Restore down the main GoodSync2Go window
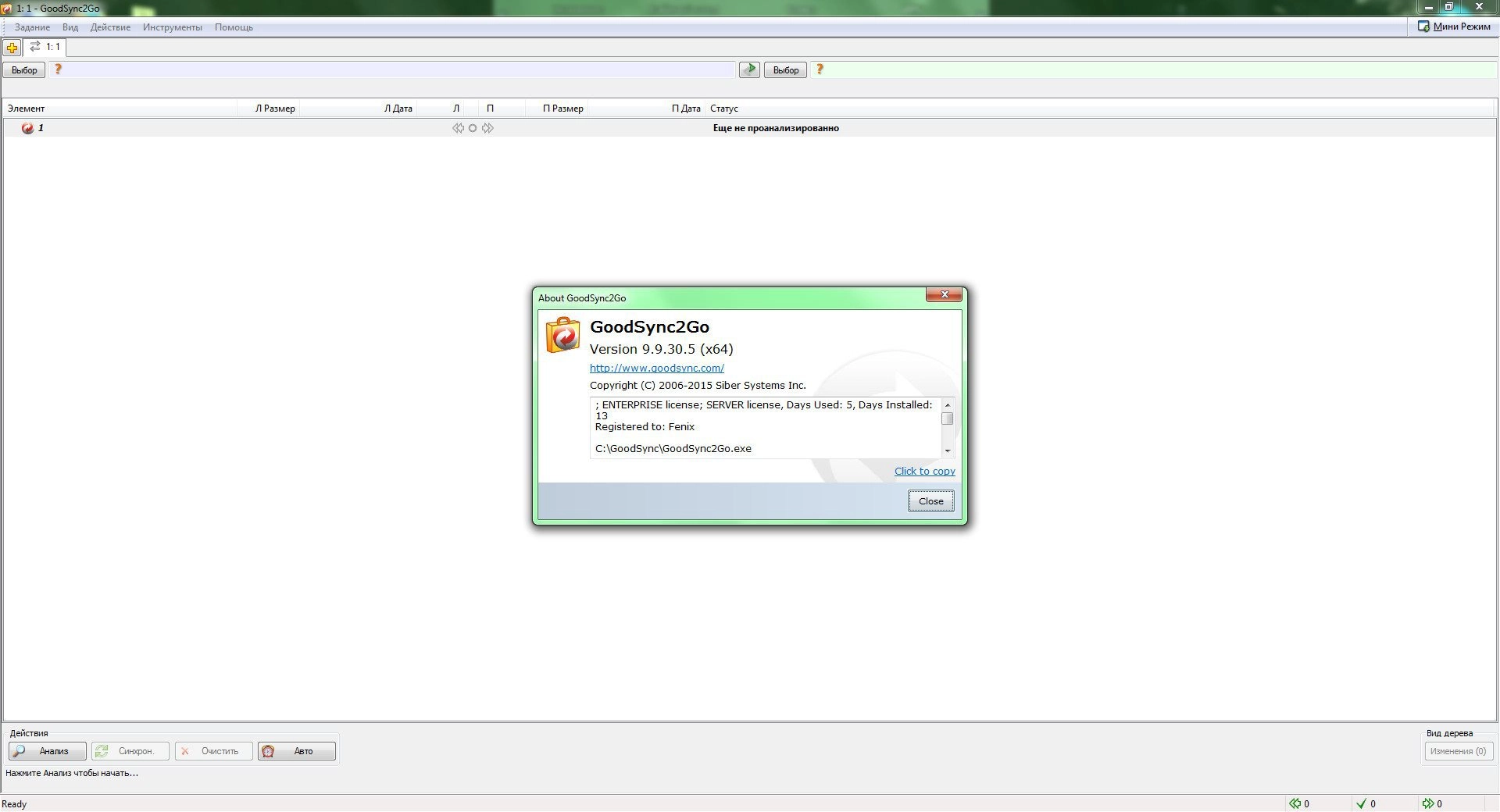The height and width of the screenshot is (812, 1500). pos(1448,7)
